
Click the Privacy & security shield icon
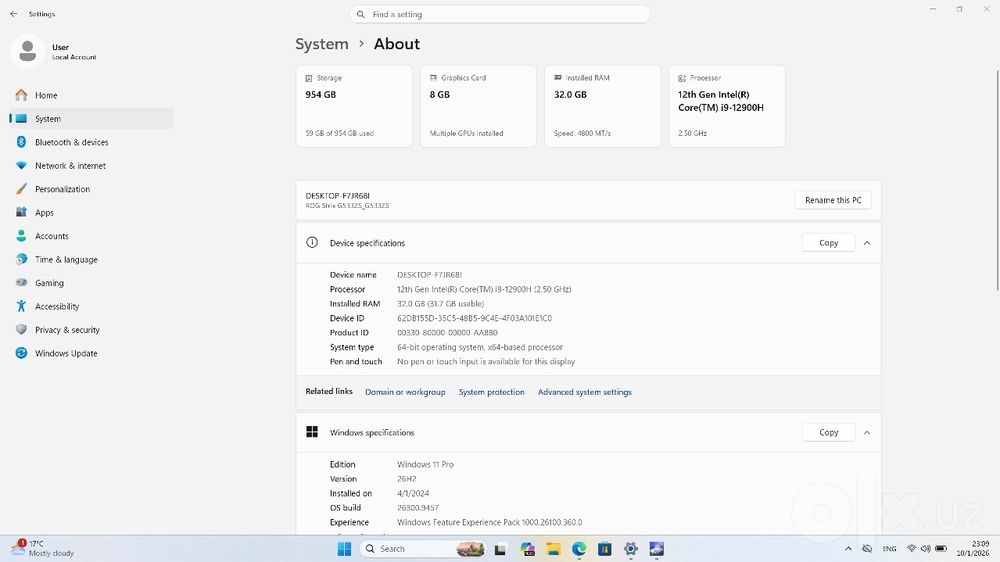tap(21, 330)
